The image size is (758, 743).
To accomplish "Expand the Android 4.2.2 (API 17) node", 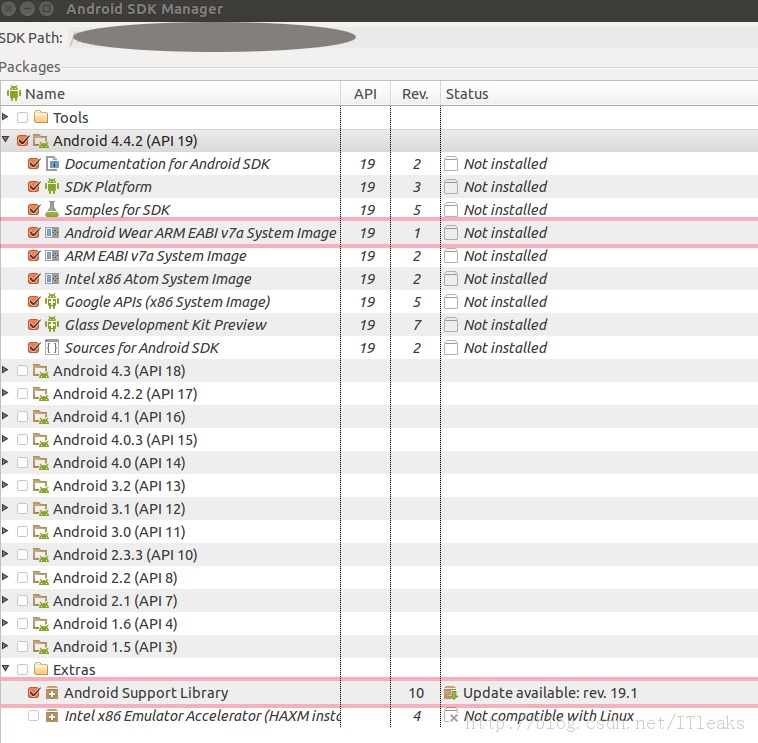I will coord(5,393).
